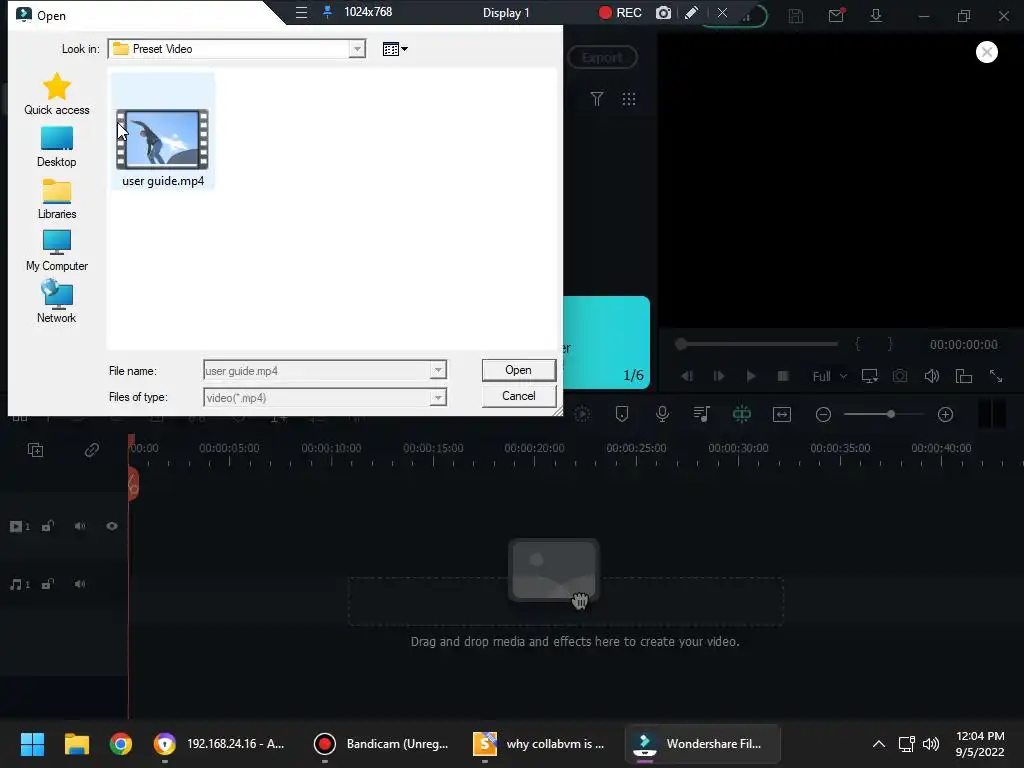The width and height of the screenshot is (1024, 768).
Task: Open the Filmora filter funnel icon
Action: (x=596, y=99)
